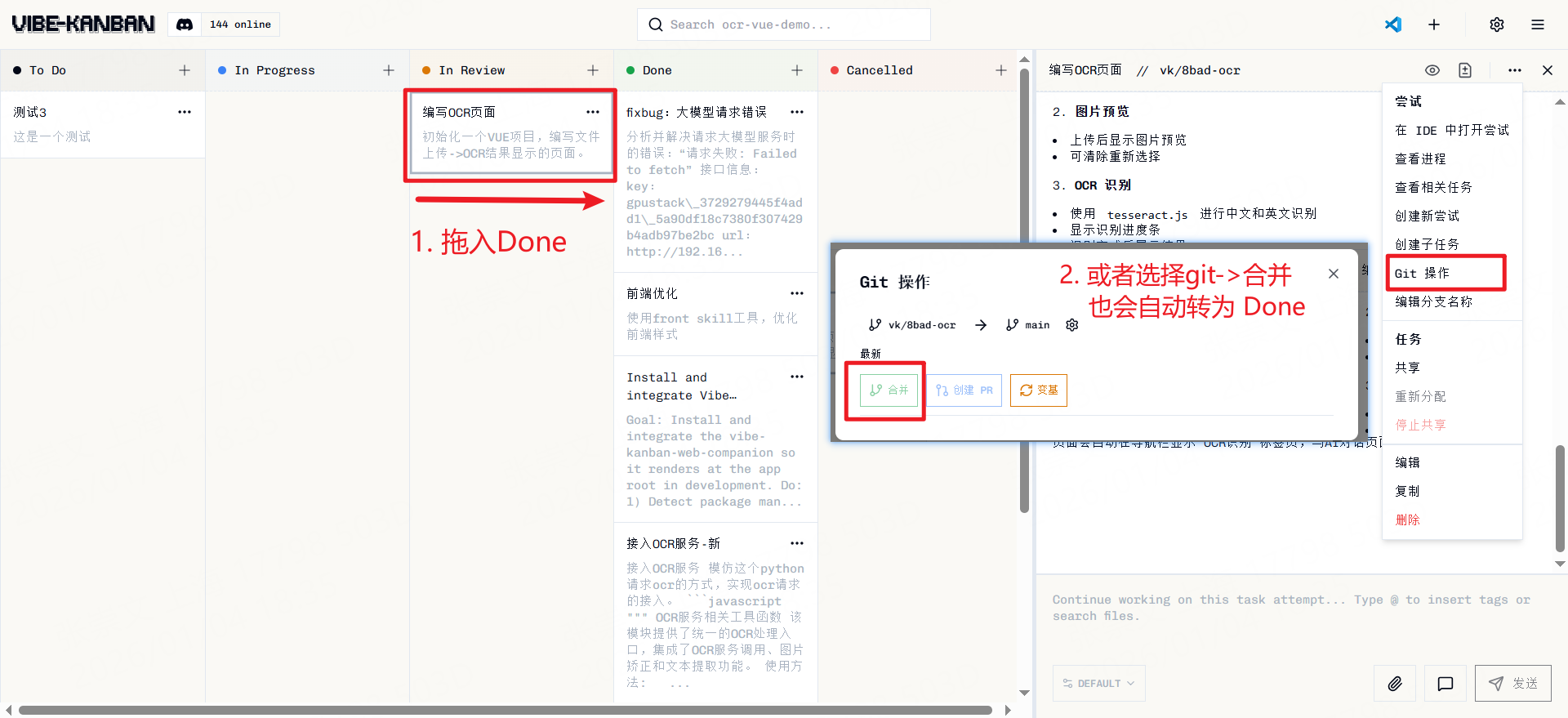Open options for 测试3 card
The height and width of the screenshot is (718, 1568).
[x=185, y=112]
